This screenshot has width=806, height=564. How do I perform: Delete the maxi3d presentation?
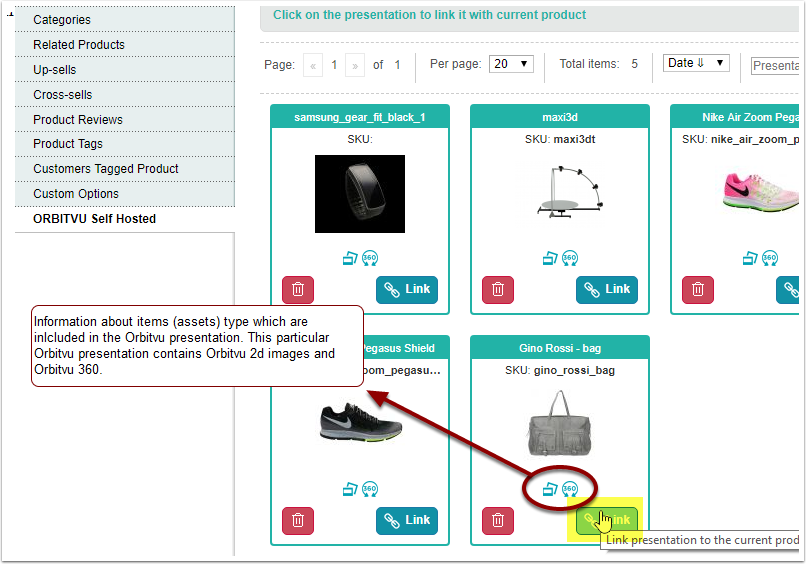click(x=498, y=289)
